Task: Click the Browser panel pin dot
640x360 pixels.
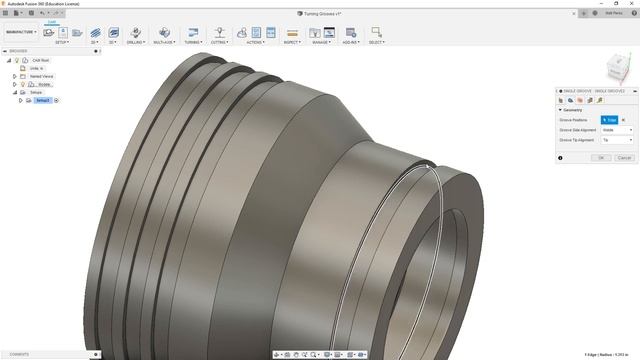Action: coord(96,51)
